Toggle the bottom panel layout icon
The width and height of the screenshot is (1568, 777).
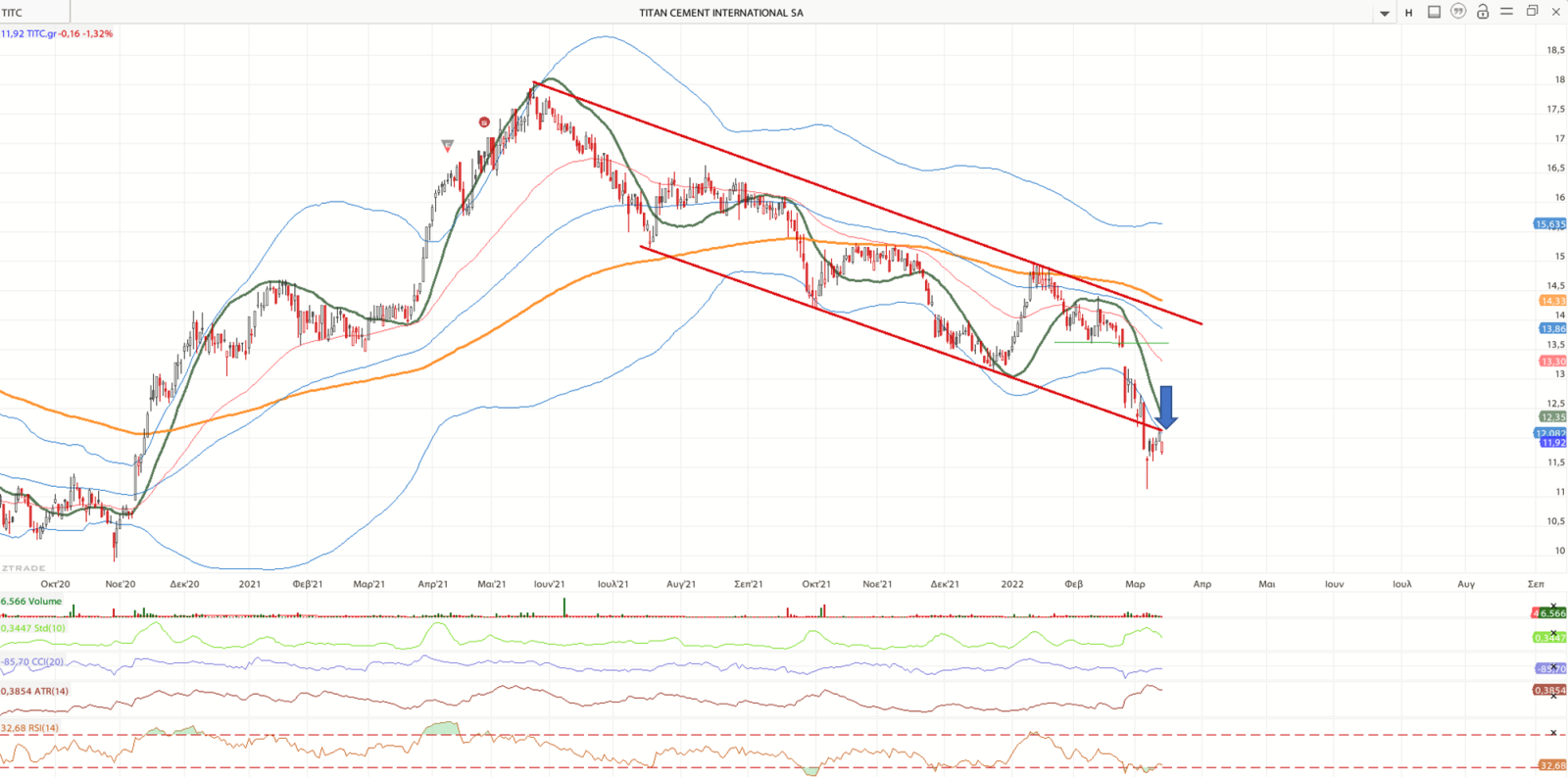(x=1434, y=12)
